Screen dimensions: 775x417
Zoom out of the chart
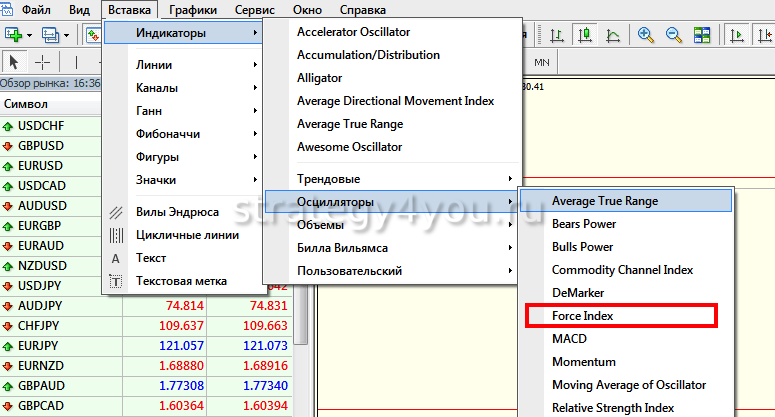[x=673, y=35]
